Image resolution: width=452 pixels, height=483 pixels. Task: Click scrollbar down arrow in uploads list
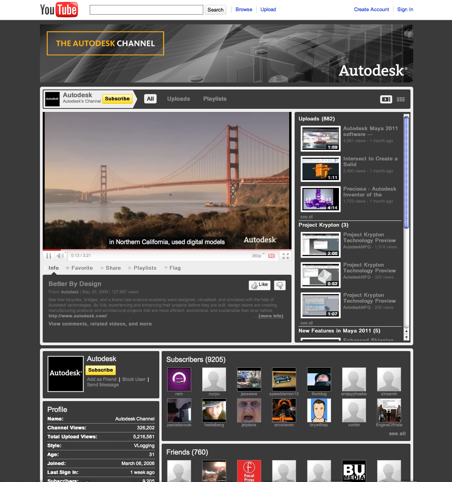coord(406,338)
